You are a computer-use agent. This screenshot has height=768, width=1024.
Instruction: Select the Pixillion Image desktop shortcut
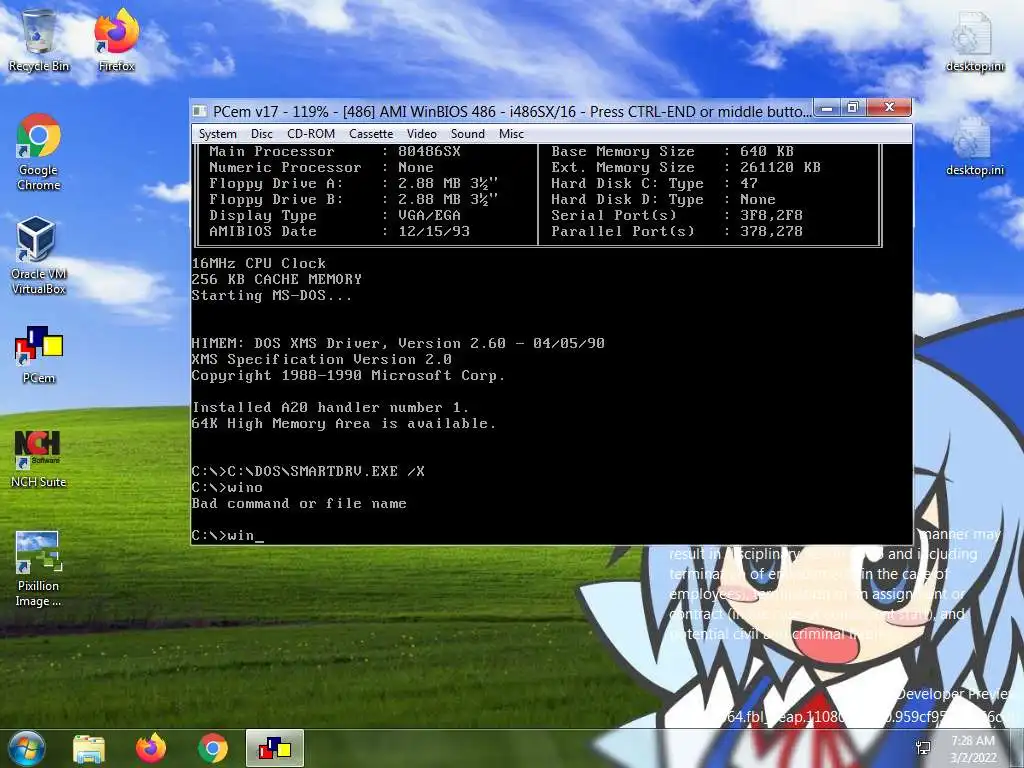(39, 569)
